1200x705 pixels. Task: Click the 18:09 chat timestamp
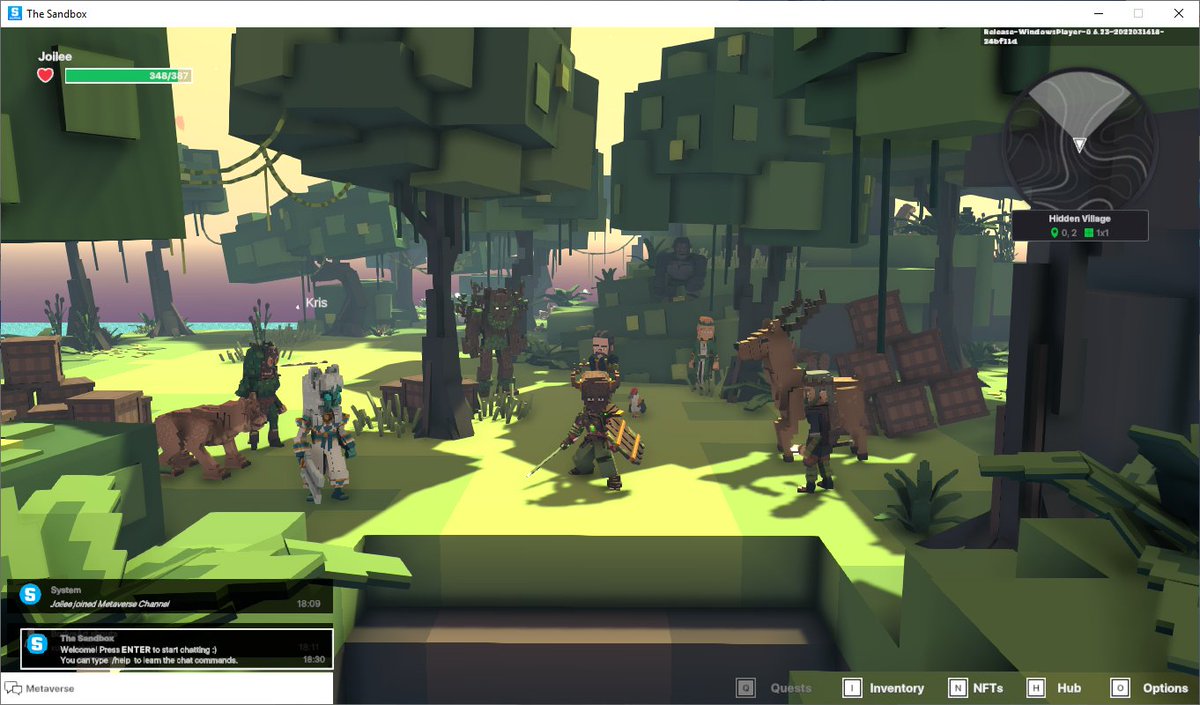308,604
